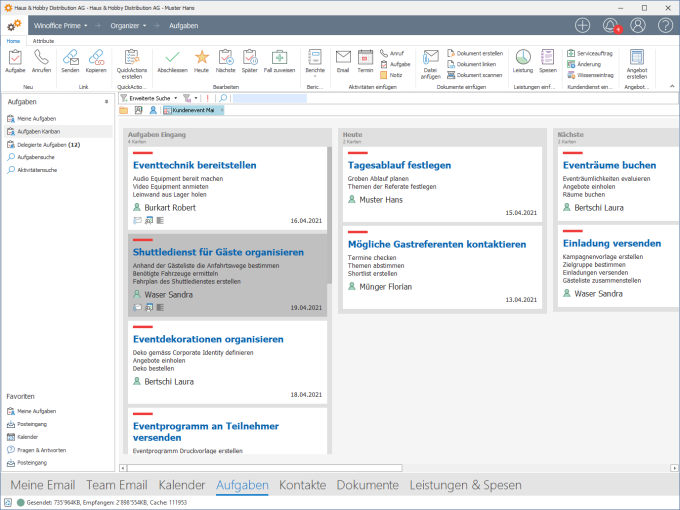Open the Eventdekorationen organisieren card
This screenshot has height=510, width=680.
pyautogui.click(x=208, y=339)
